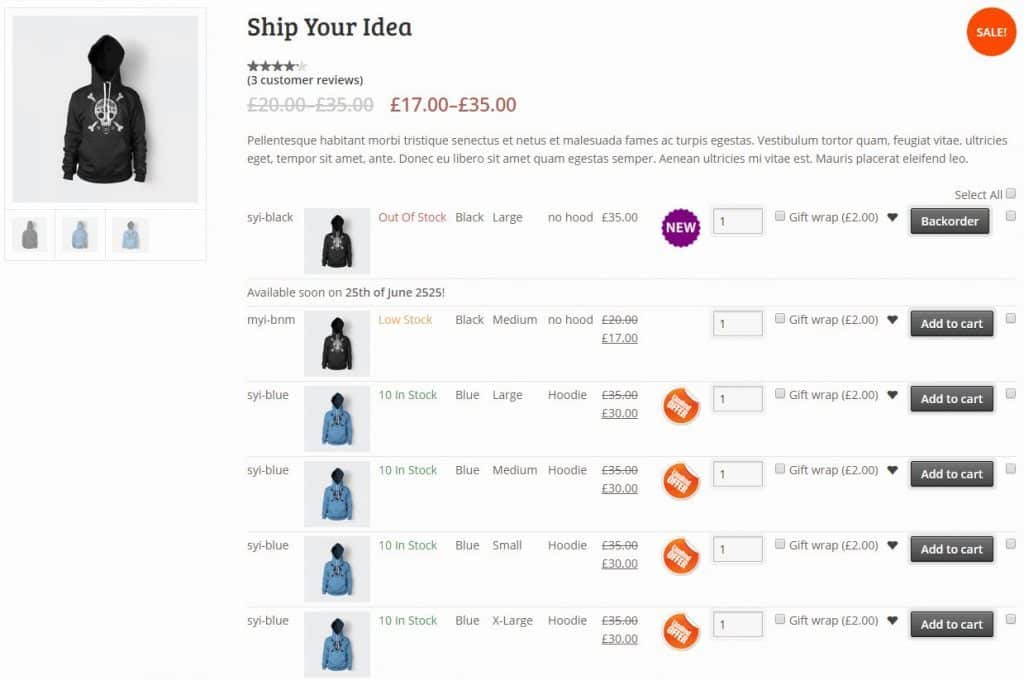Enable Gift wrap on the syi-blue Medium row
The width and height of the screenshot is (1024, 680).
point(780,470)
